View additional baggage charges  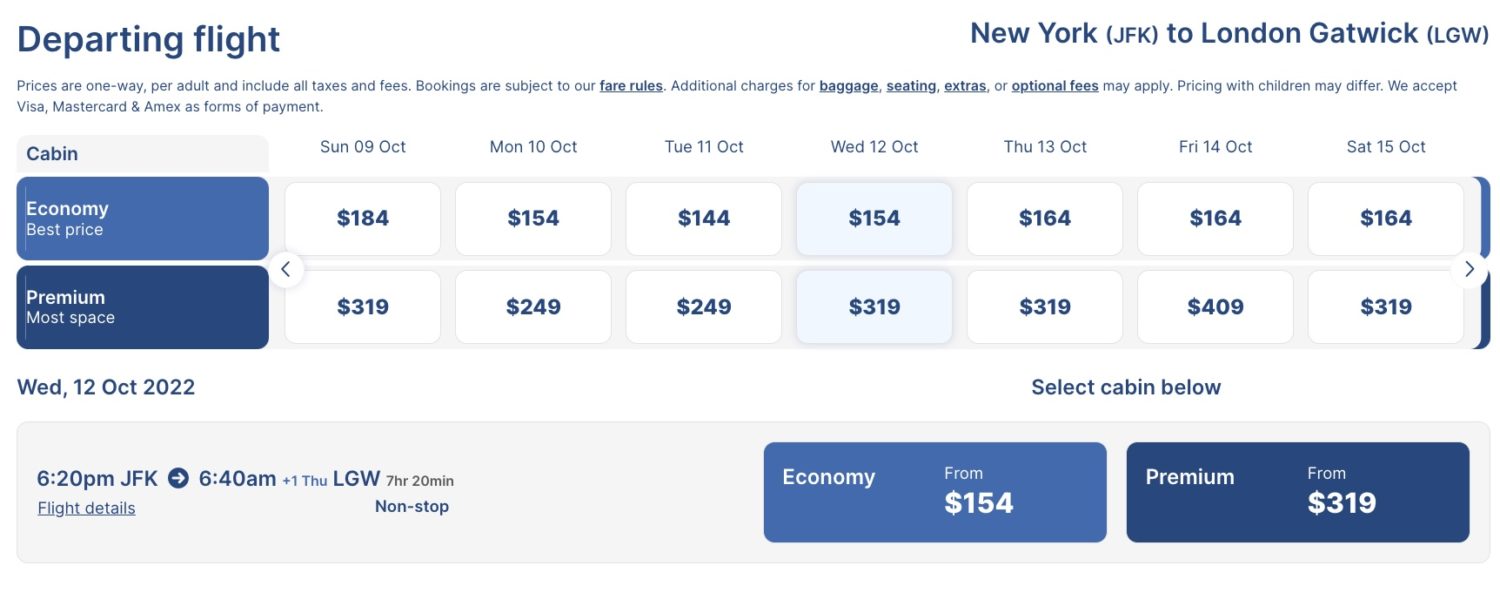[848, 85]
